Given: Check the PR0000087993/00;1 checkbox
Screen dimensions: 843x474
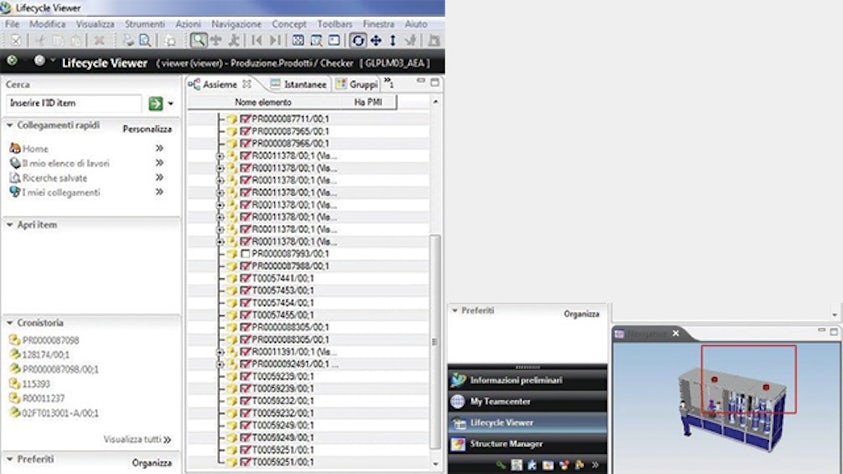Looking at the screenshot, I should click(246, 254).
